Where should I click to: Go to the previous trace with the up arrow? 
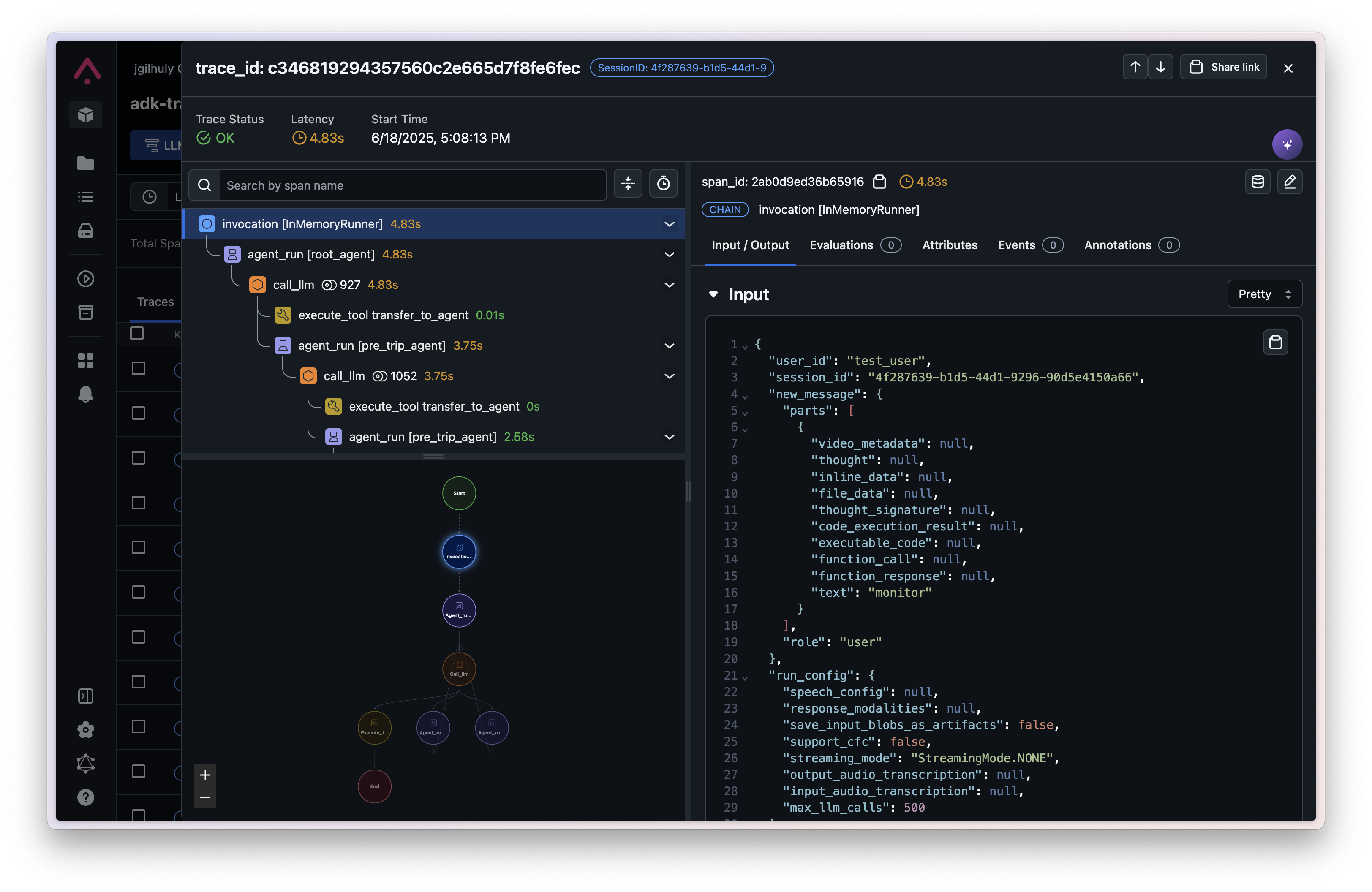1135,68
